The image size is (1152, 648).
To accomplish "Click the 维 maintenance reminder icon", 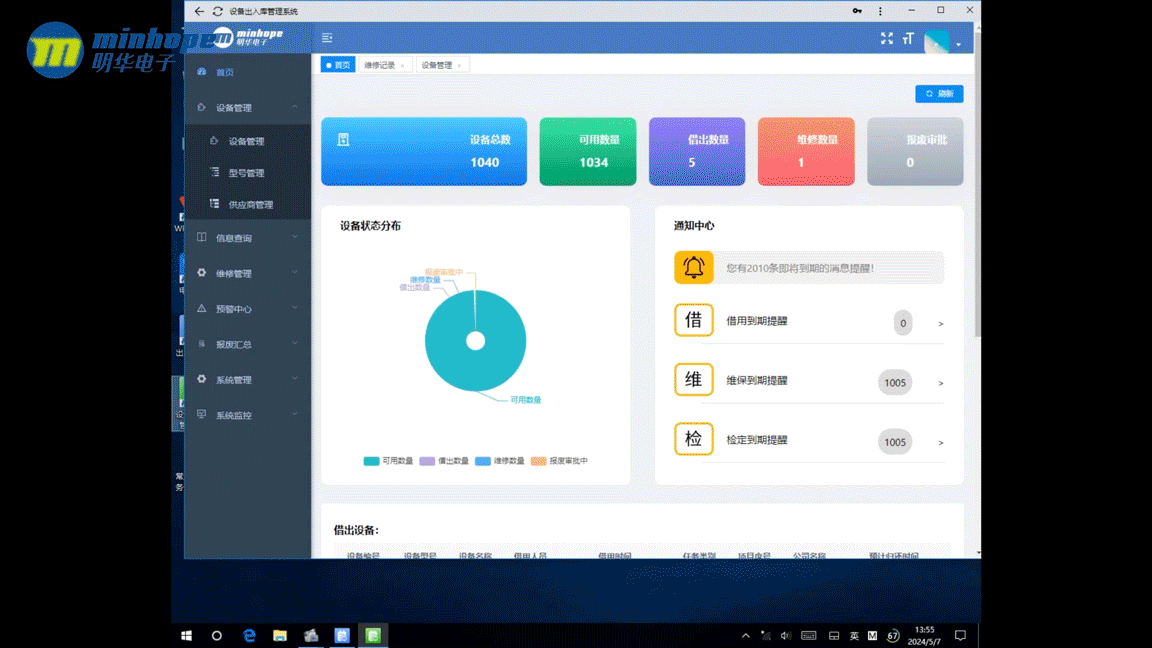I will pos(693,380).
